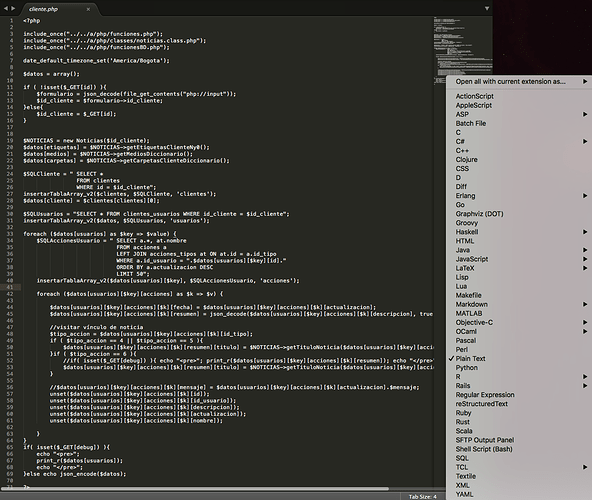This screenshot has height=500, width=592.
Task: Expand the JavaScript submenu
Action: pyautogui.click(x=519, y=259)
